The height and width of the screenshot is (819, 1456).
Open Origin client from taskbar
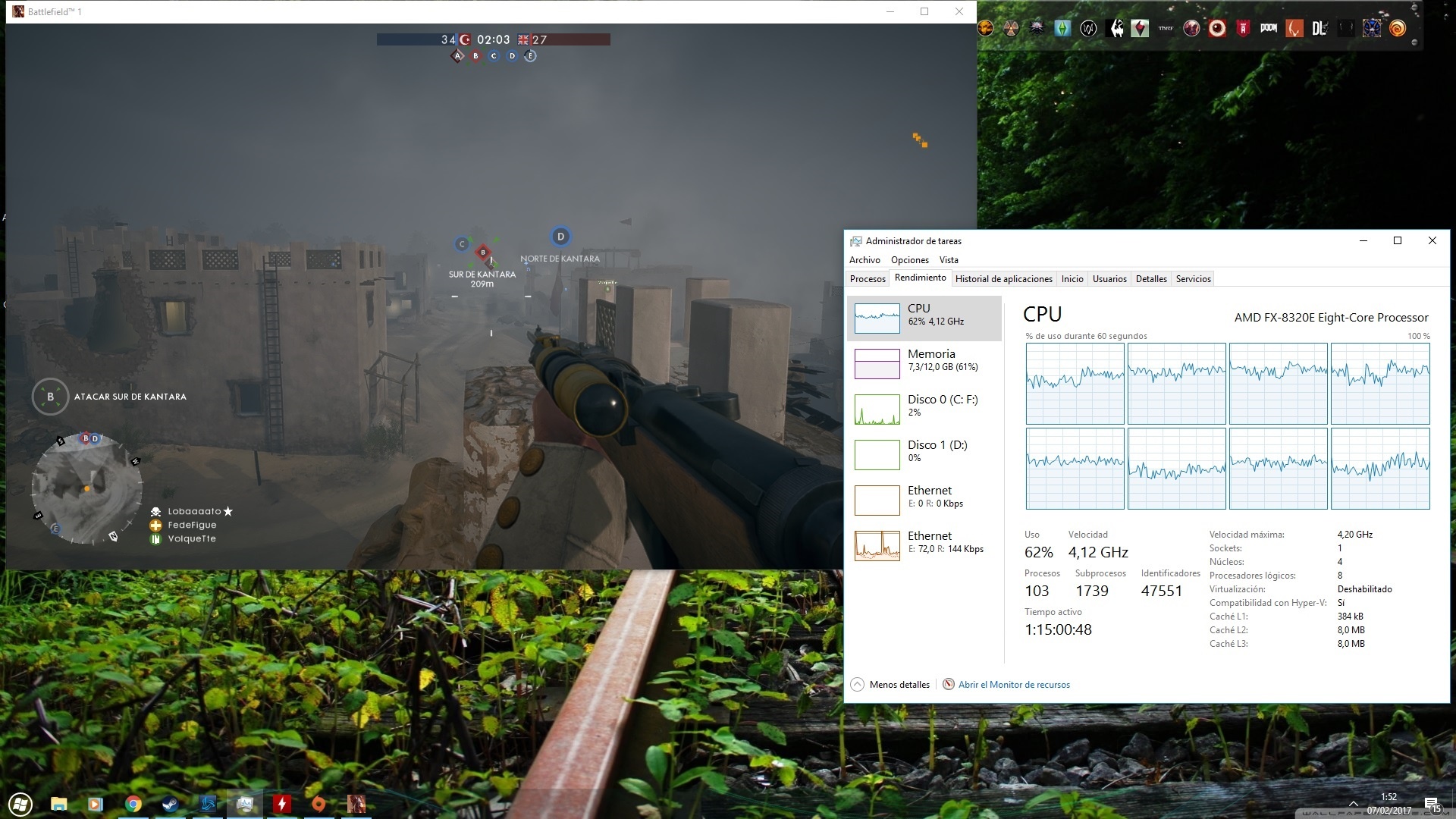[x=318, y=804]
